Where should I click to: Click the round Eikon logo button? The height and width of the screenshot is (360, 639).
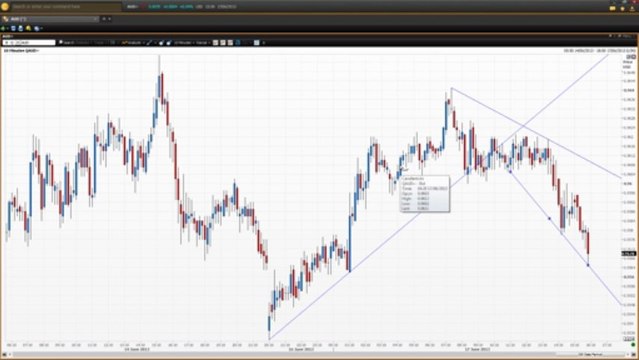pos(5,7)
